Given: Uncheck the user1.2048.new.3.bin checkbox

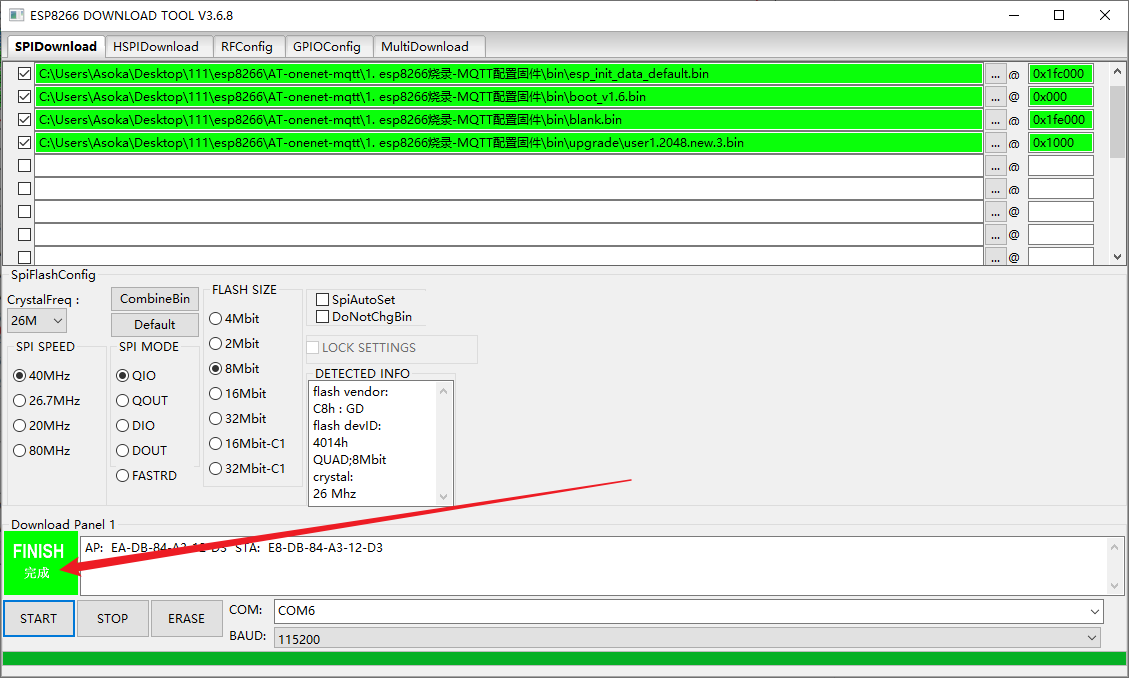Looking at the screenshot, I should coord(24,143).
